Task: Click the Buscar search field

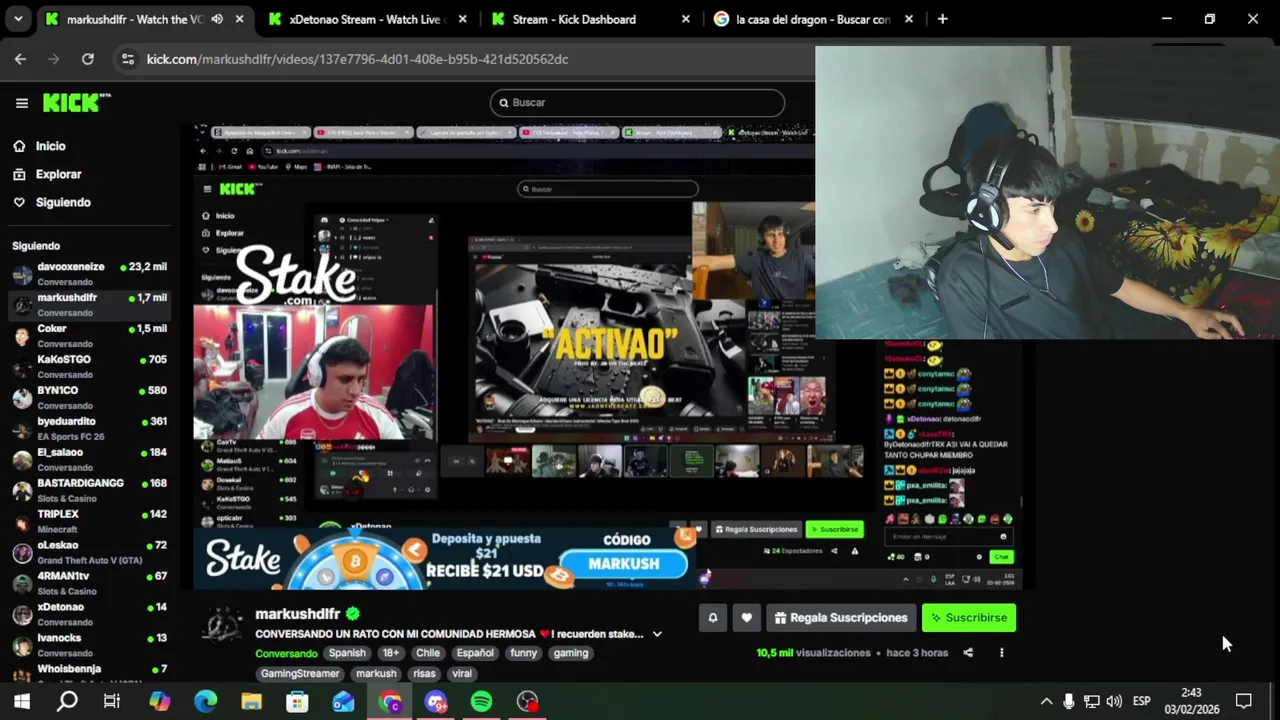Action: (637, 102)
